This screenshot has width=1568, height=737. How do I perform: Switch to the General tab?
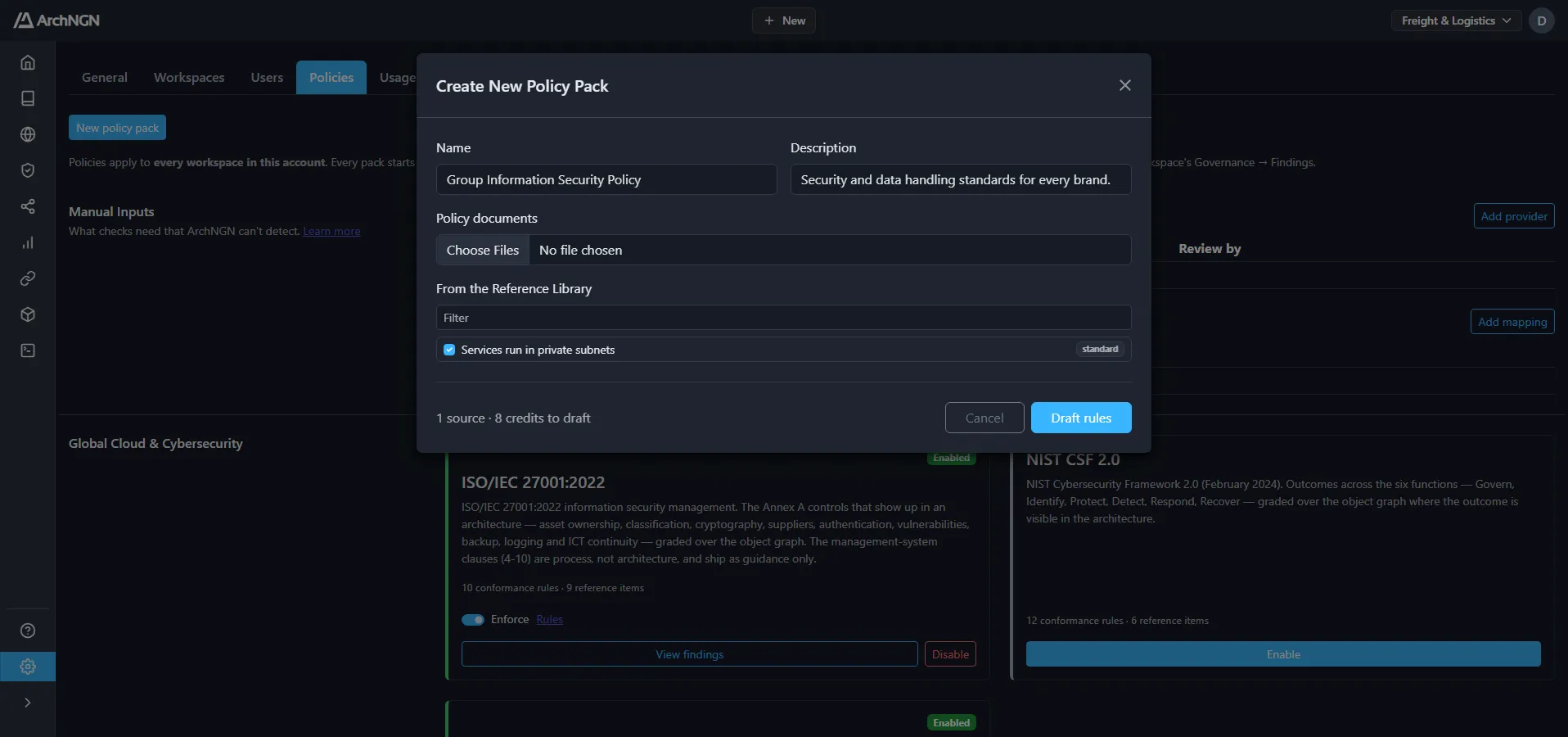[105, 78]
